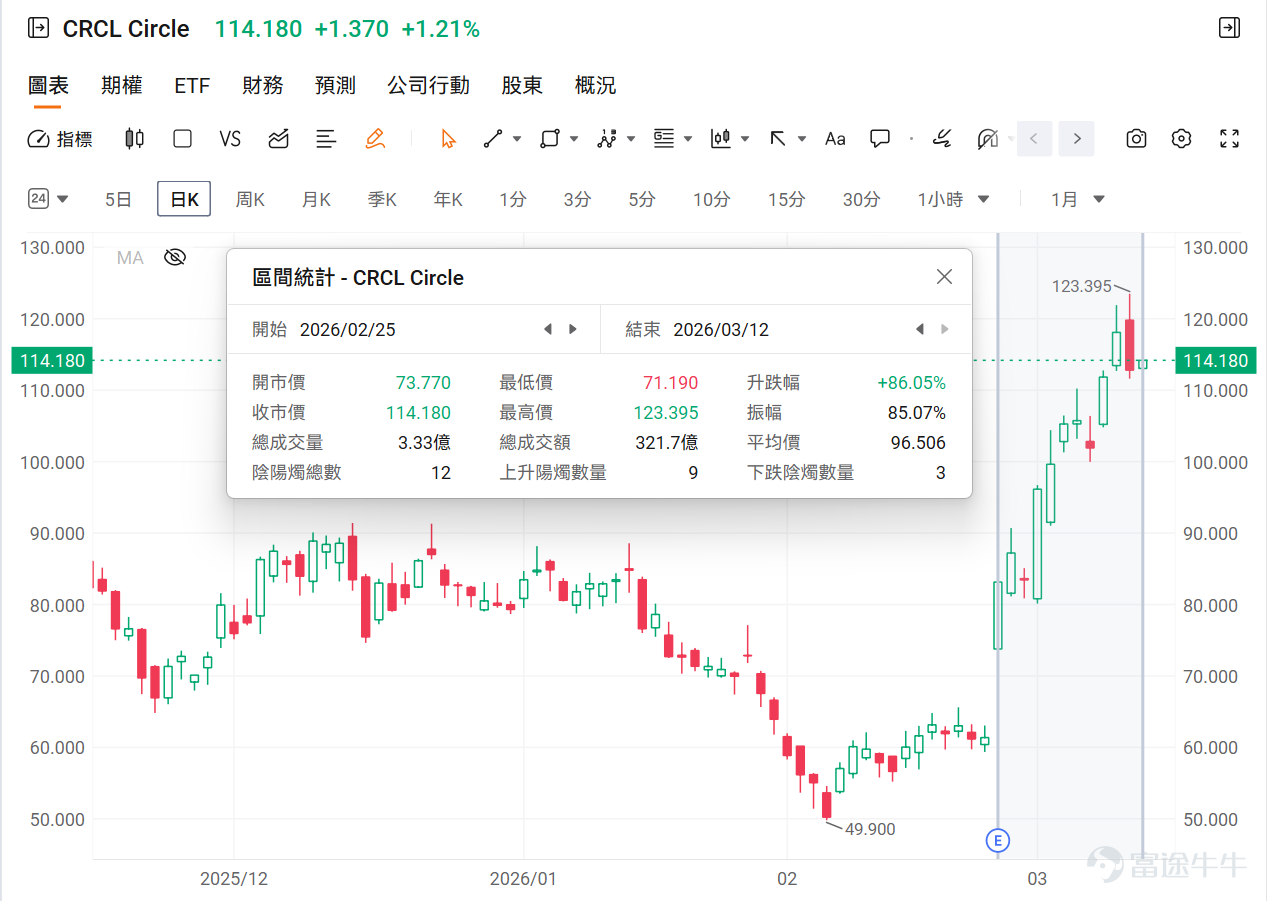
Task: Expand the range statistics dropdown arrow
Action: pyautogui.click(x=746, y=139)
